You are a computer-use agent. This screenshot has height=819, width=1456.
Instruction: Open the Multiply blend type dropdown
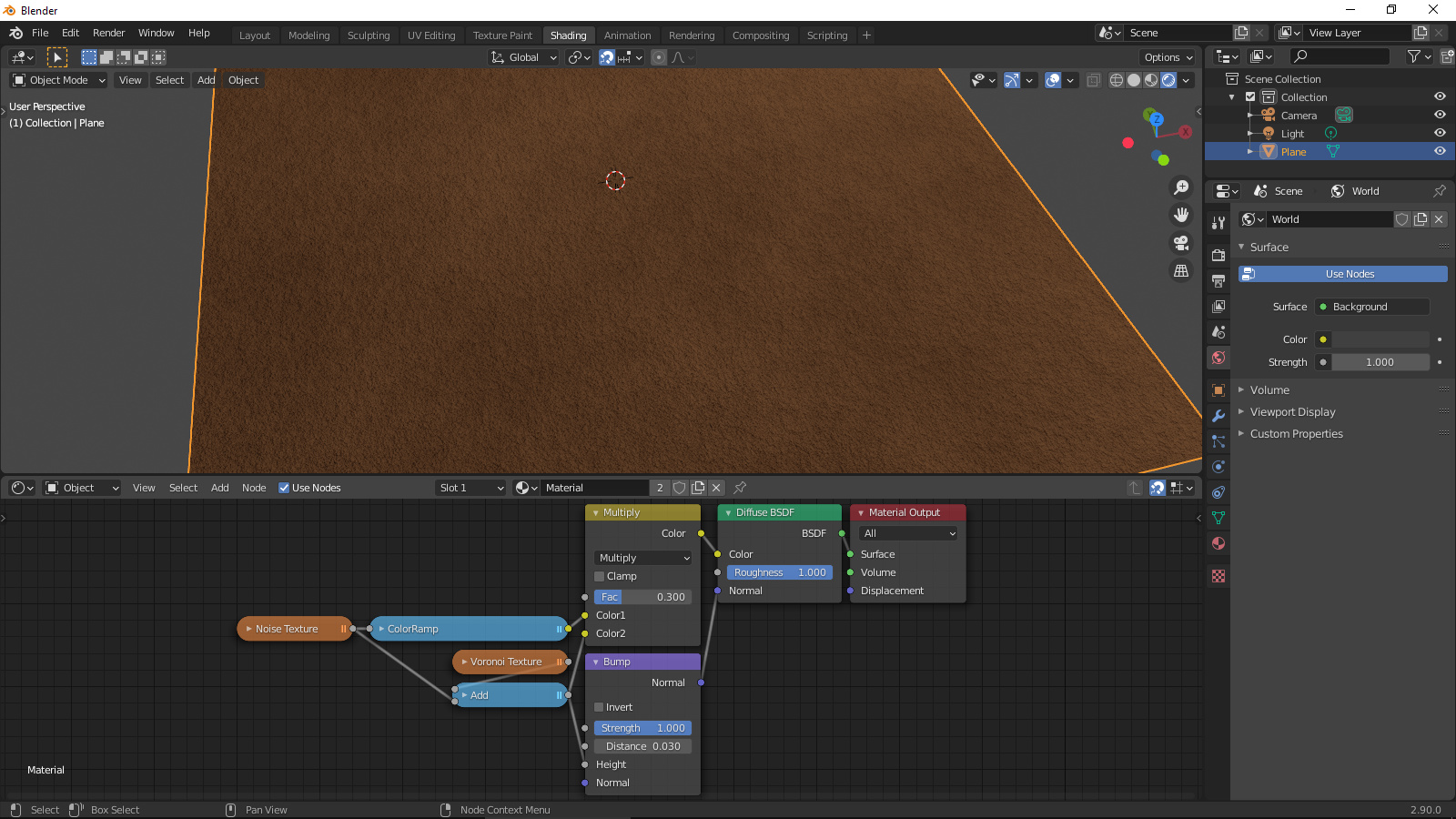click(x=643, y=558)
